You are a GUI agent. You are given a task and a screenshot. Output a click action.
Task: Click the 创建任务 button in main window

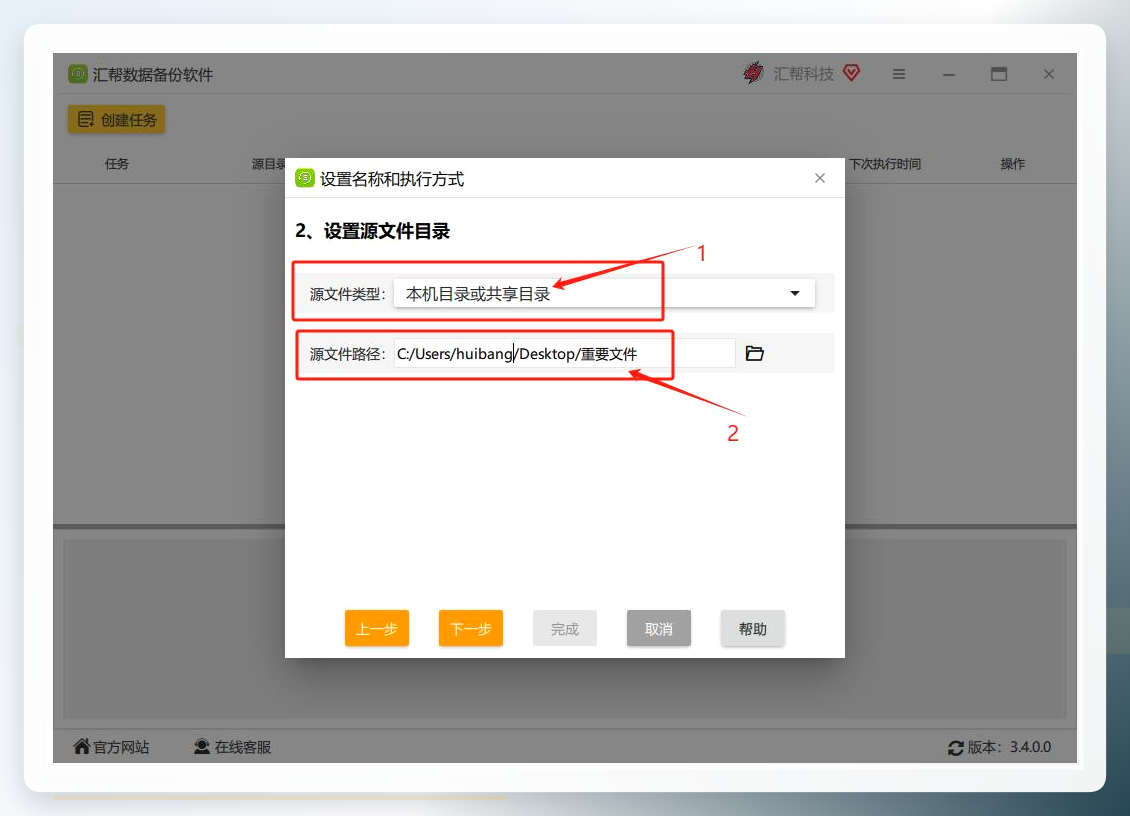pos(117,120)
